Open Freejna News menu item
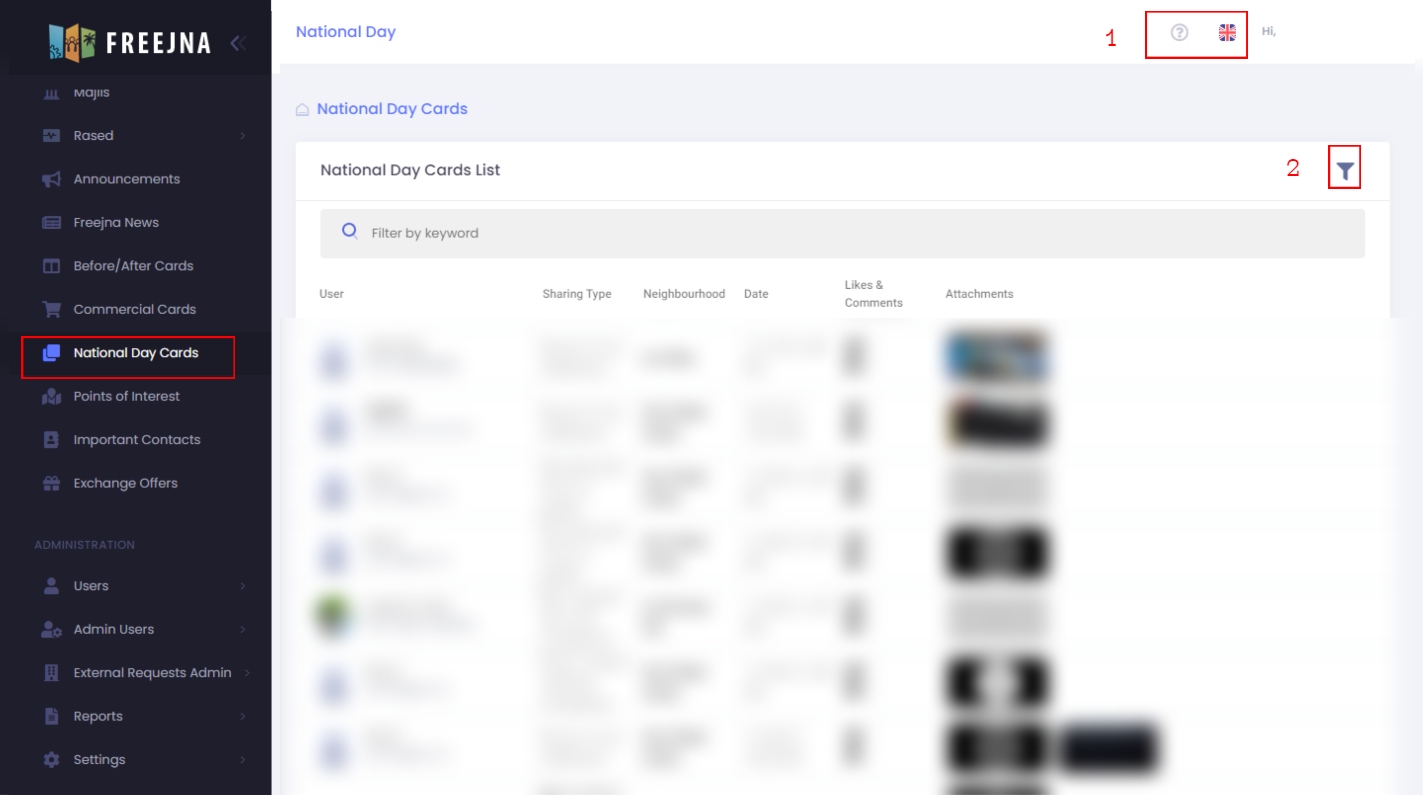 (116, 223)
